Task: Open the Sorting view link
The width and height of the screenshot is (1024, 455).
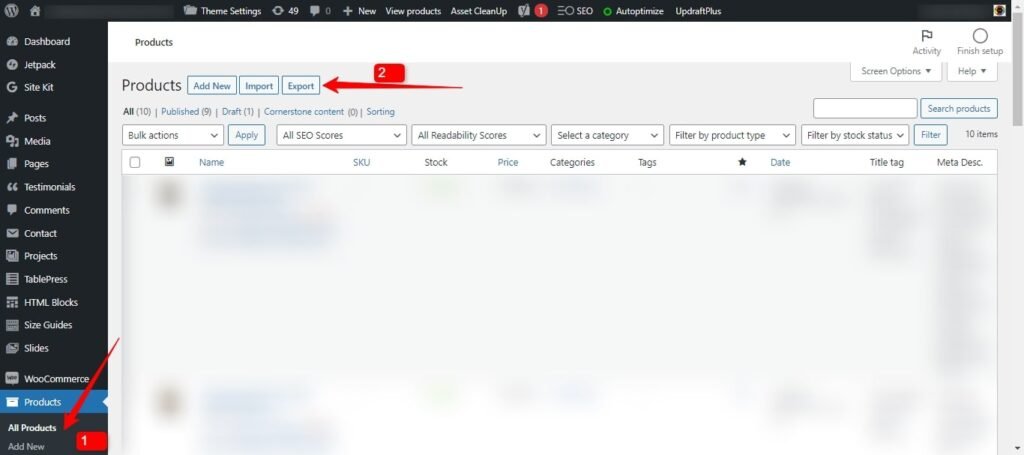Action: click(380, 112)
